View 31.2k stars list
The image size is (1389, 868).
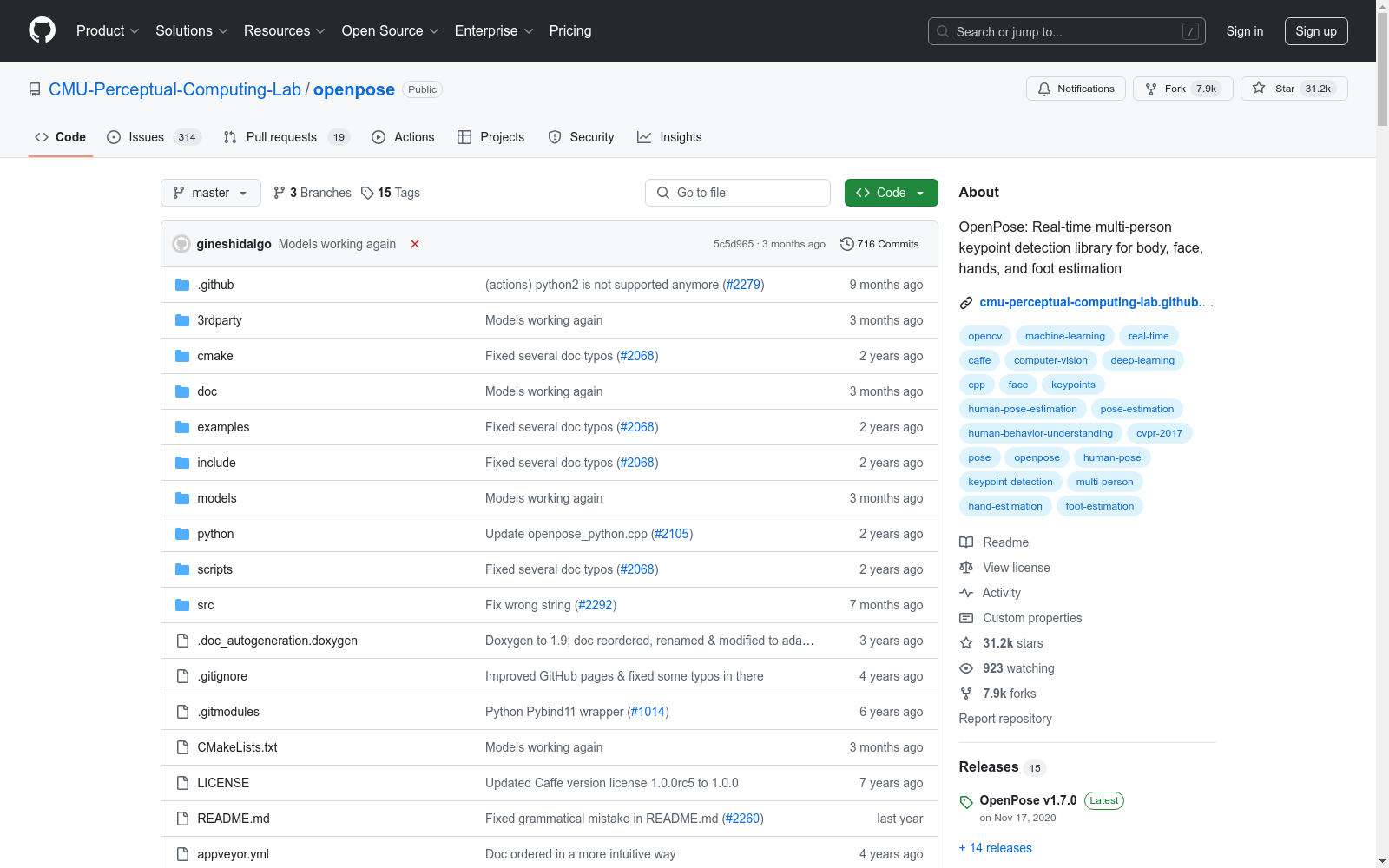pos(1001,643)
